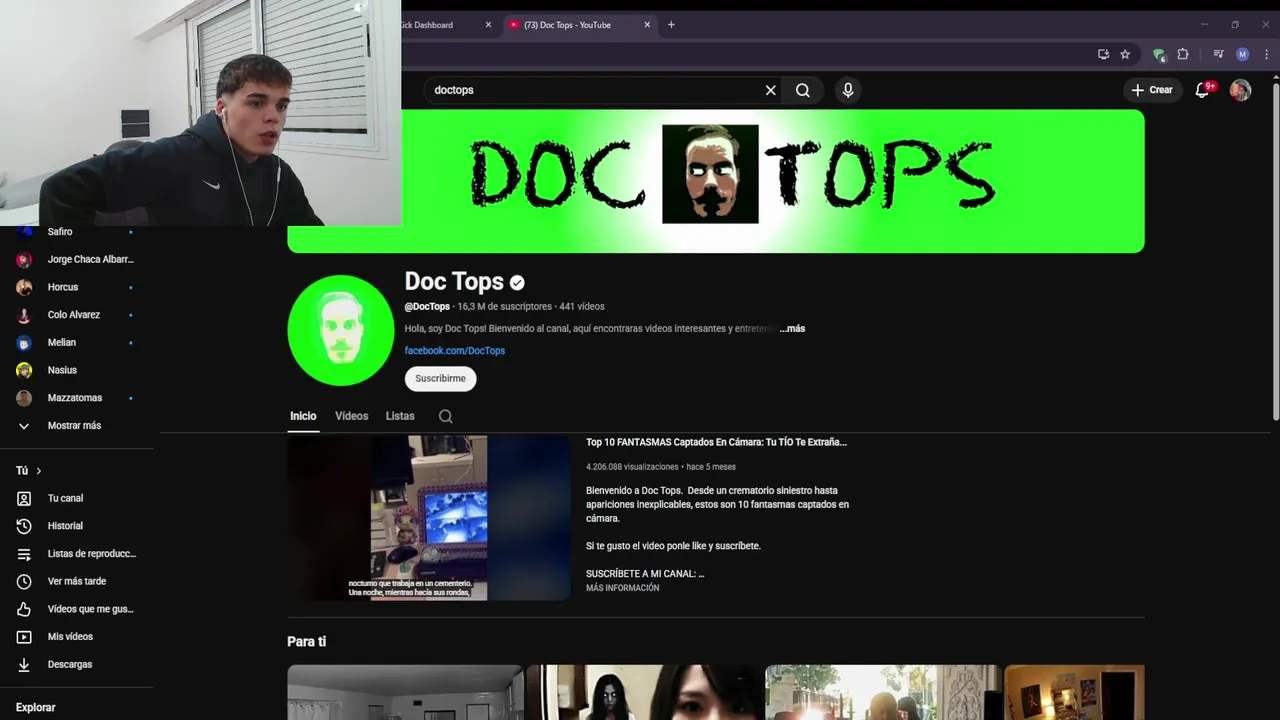The width and height of the screenshot is (1280, 720).
Task: Select the Doc Tops - YouTube tab
Action: point(578,25)
